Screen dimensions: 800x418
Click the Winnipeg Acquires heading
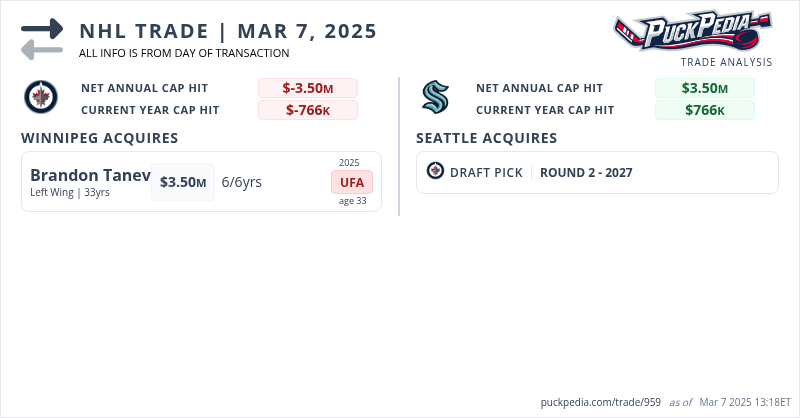100,138
